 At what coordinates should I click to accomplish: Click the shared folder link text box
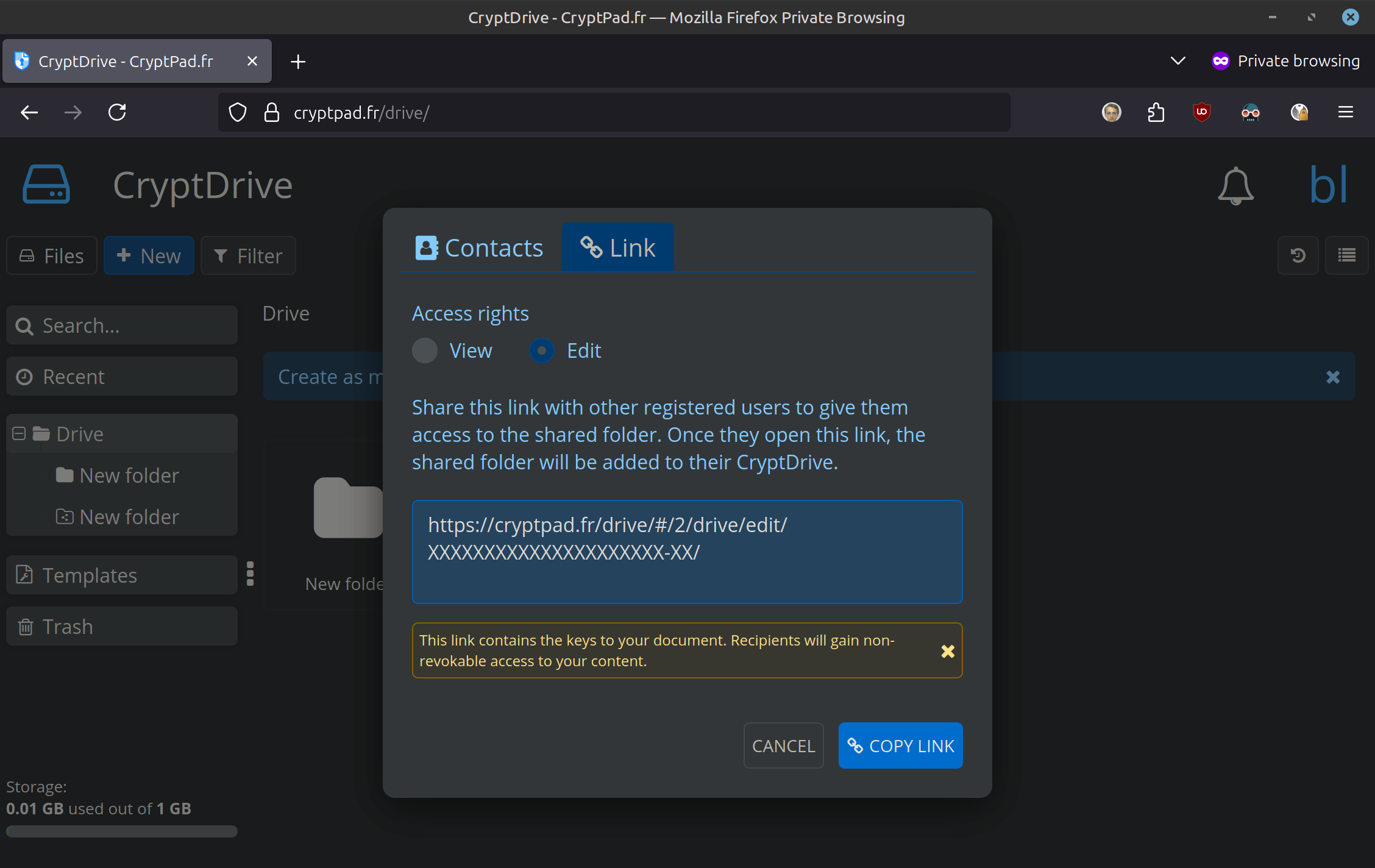(687, 552)
